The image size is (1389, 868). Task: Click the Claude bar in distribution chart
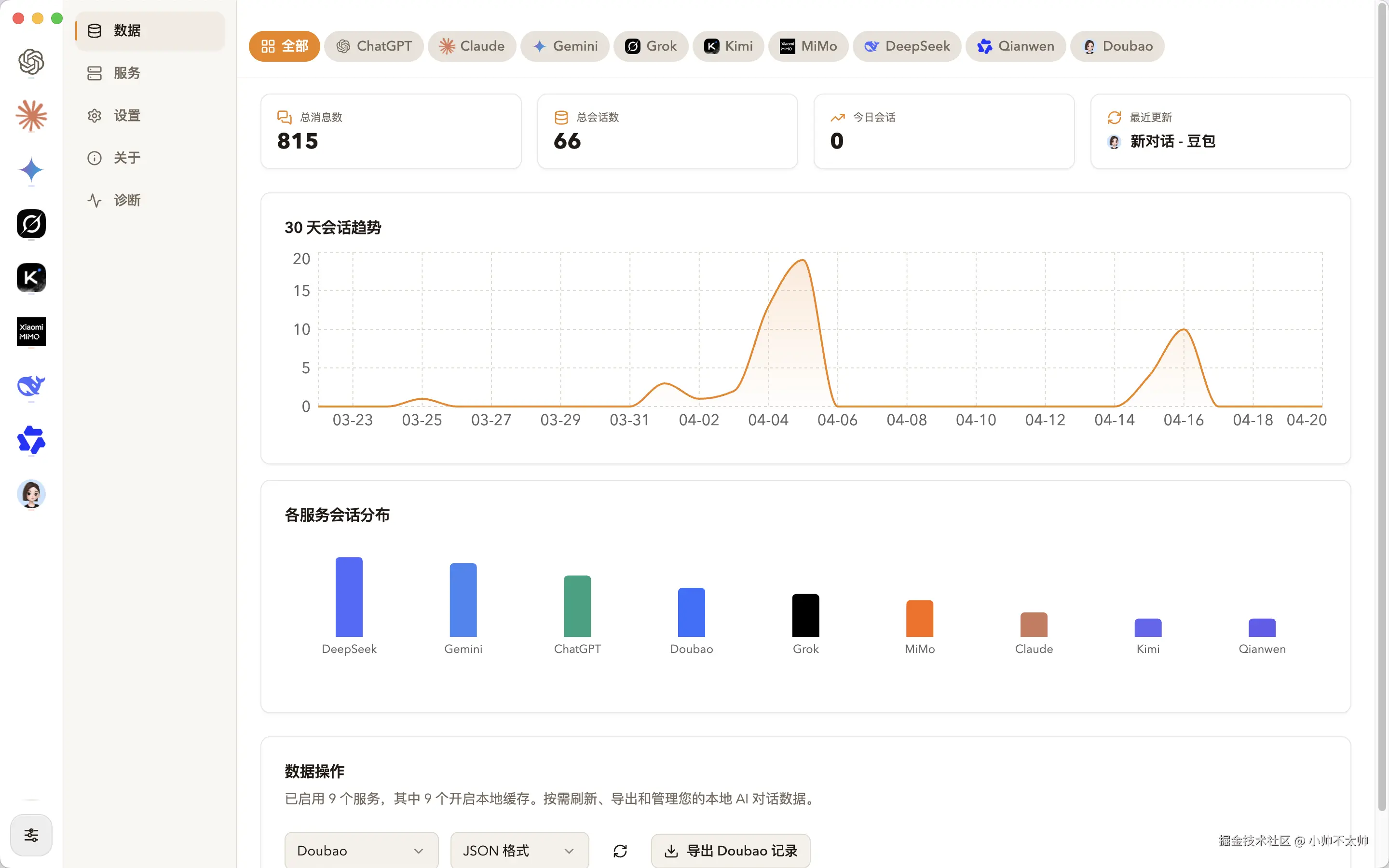point(1034,625)
